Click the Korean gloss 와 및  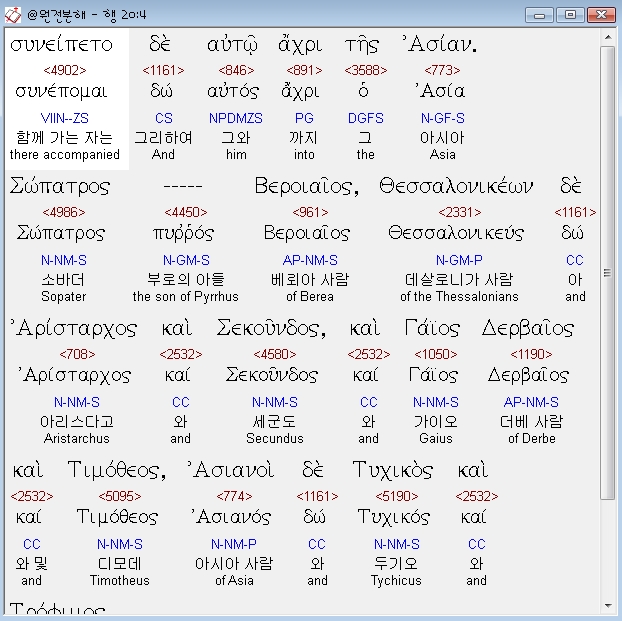pos(31,563)
